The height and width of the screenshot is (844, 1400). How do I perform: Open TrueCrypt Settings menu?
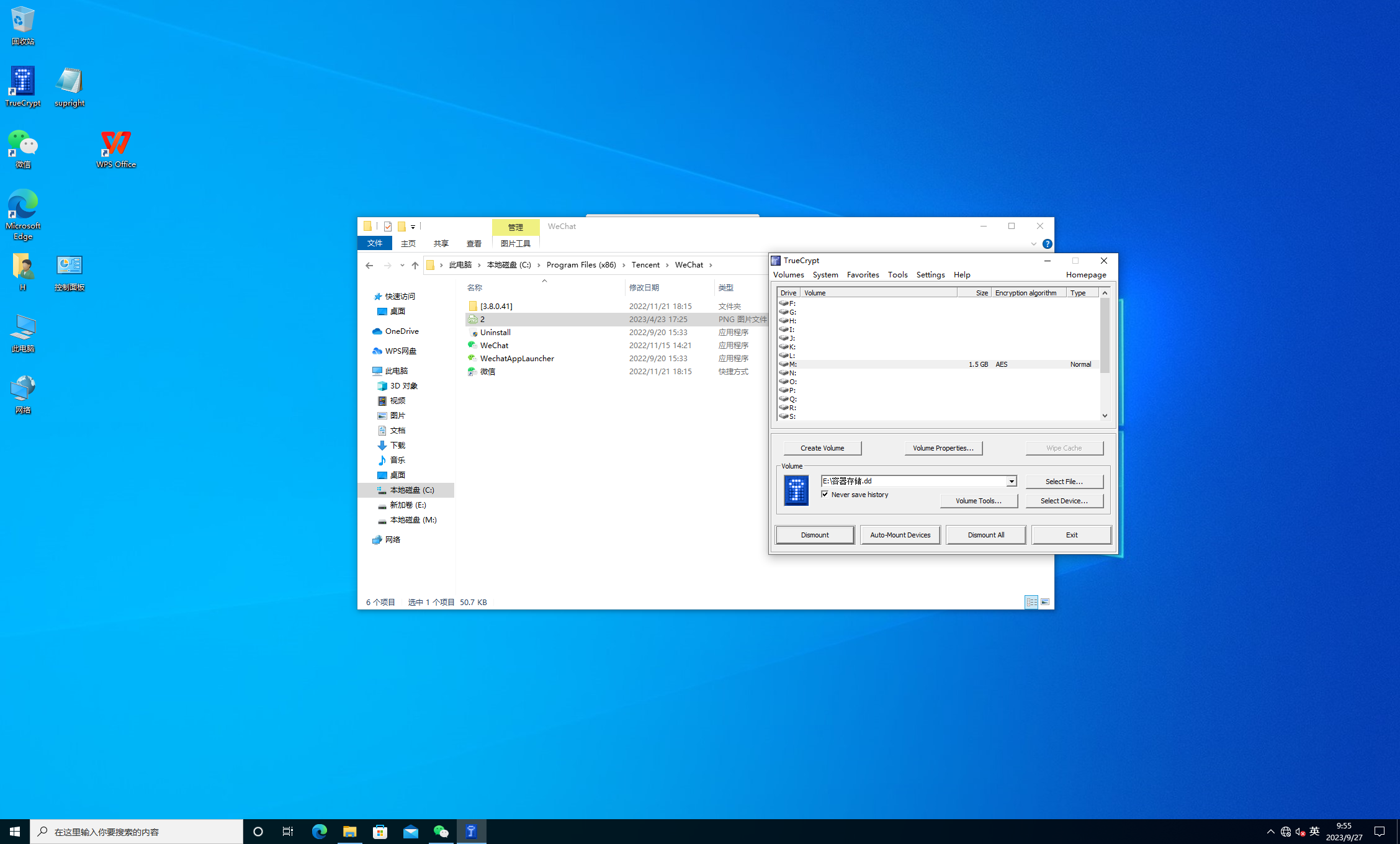pyautogui.click(x=930, y=275)
